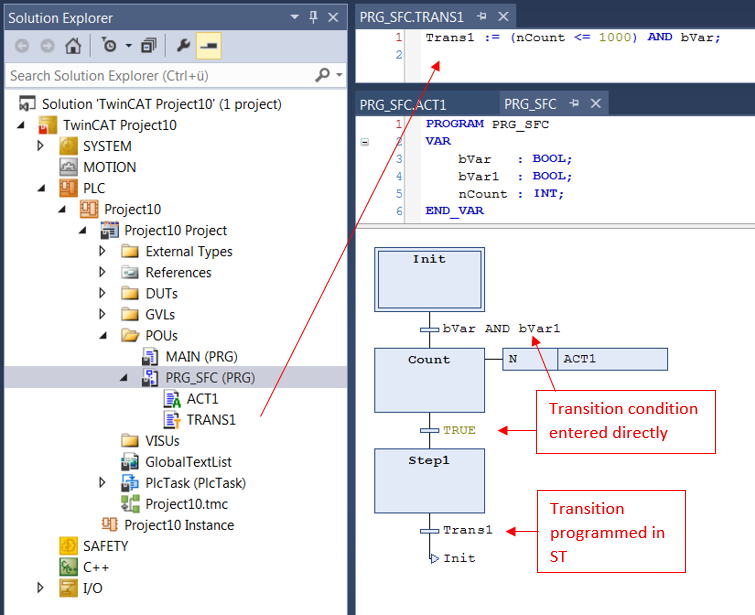Expand the PlcTask (PlcTask) node
755x615 pixels.
pos(102,482)
